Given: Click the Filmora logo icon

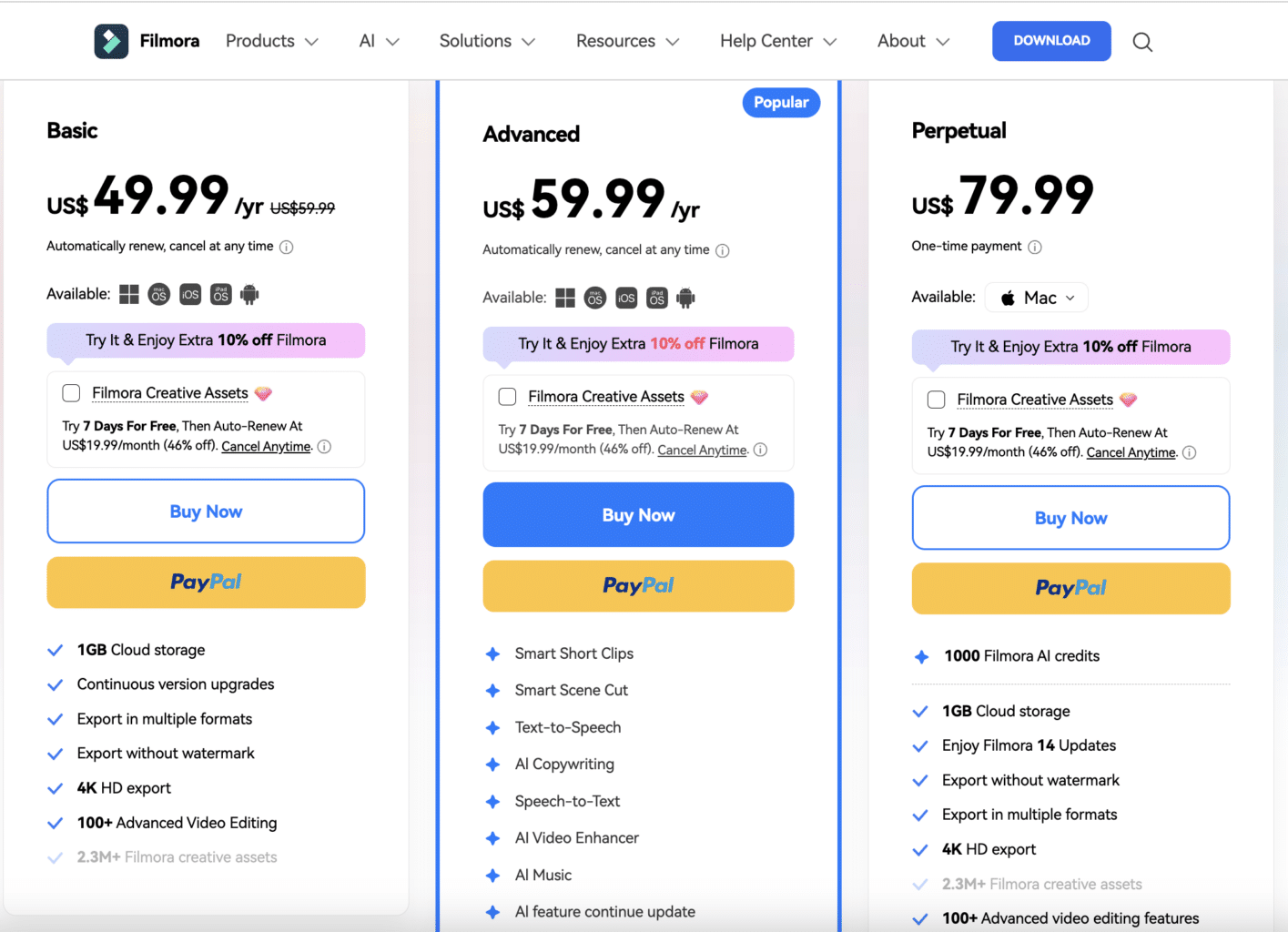Looking at the screenshot, I should pos(111,41).
